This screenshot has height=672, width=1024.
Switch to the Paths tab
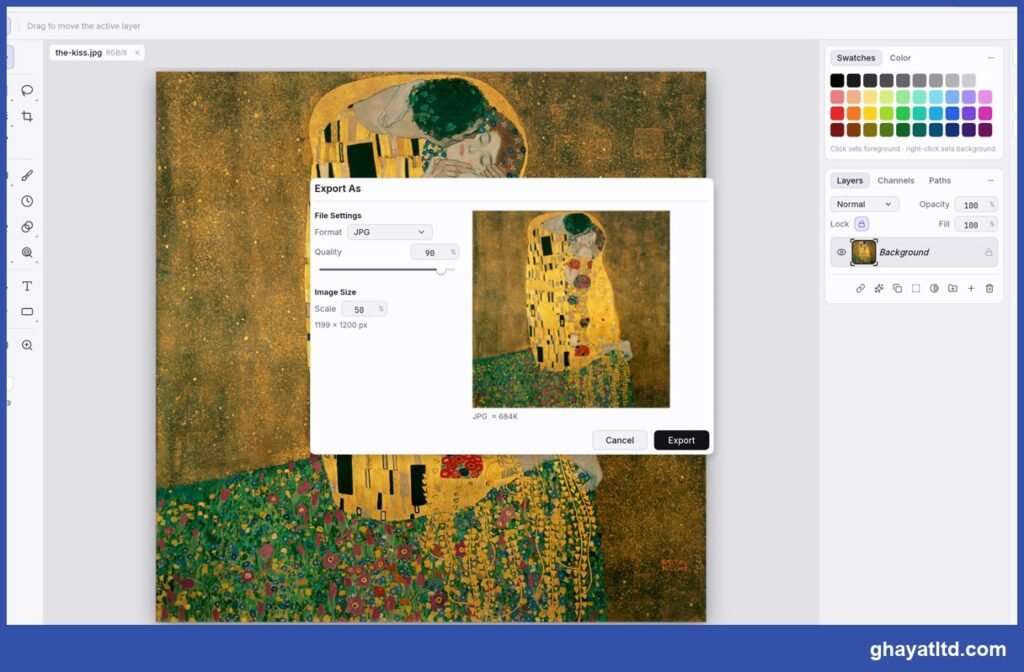pyautogui.click(x=940, y=180)
